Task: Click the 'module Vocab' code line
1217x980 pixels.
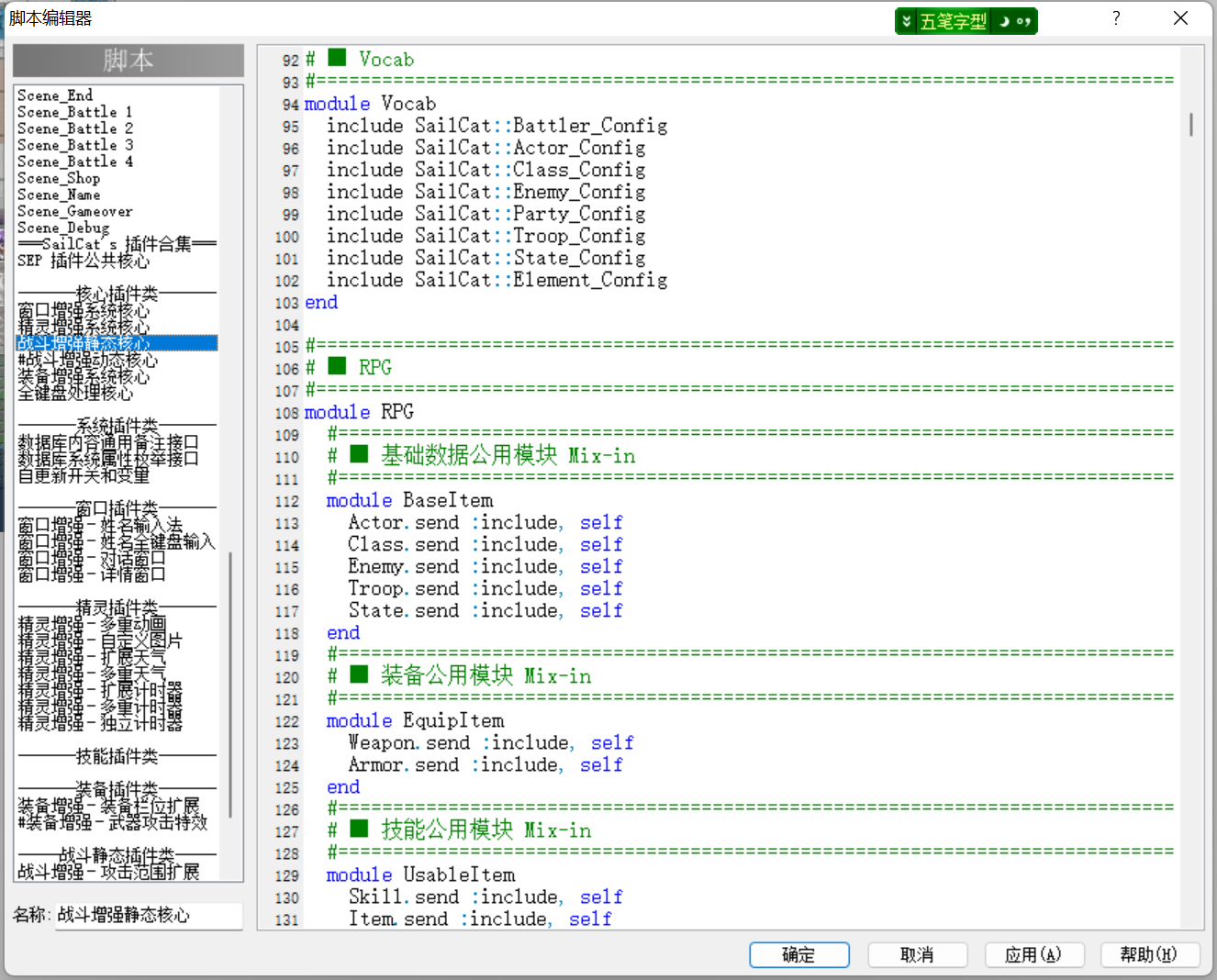Action: tap(370, 104)
